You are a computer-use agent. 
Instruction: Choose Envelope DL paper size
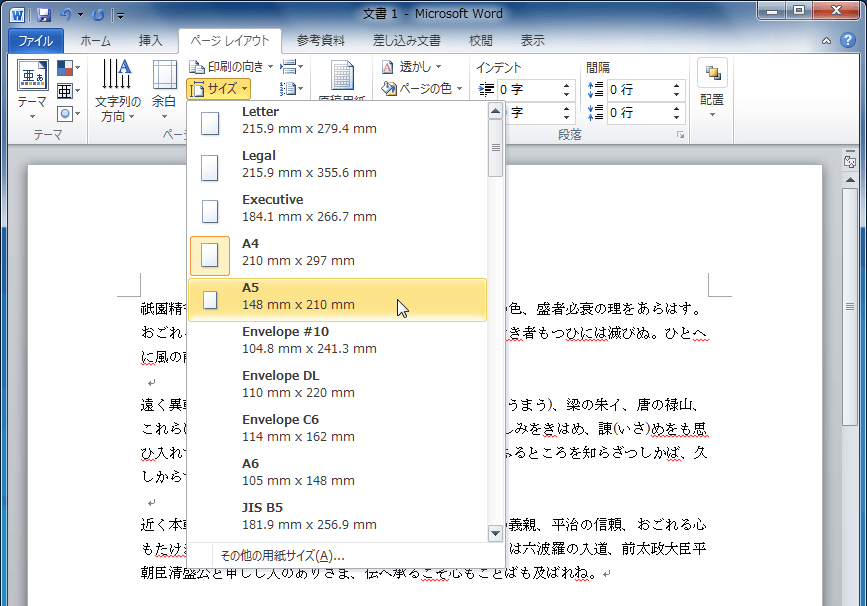coord(338,387)
